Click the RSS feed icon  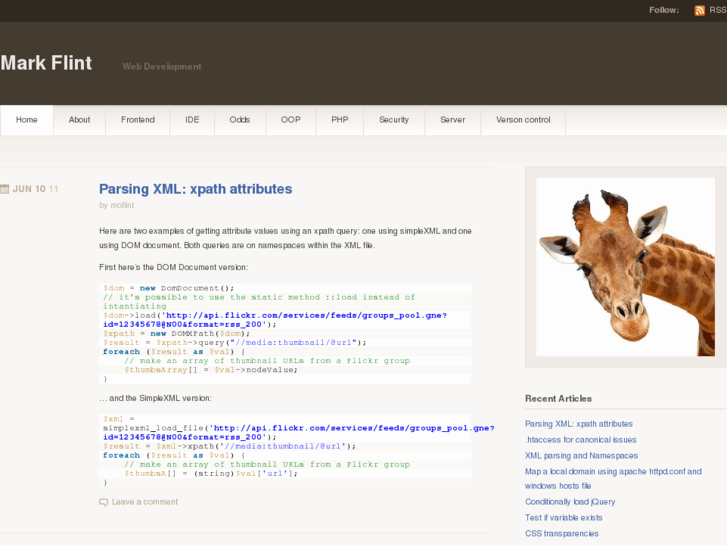click(x=699, y=10)
